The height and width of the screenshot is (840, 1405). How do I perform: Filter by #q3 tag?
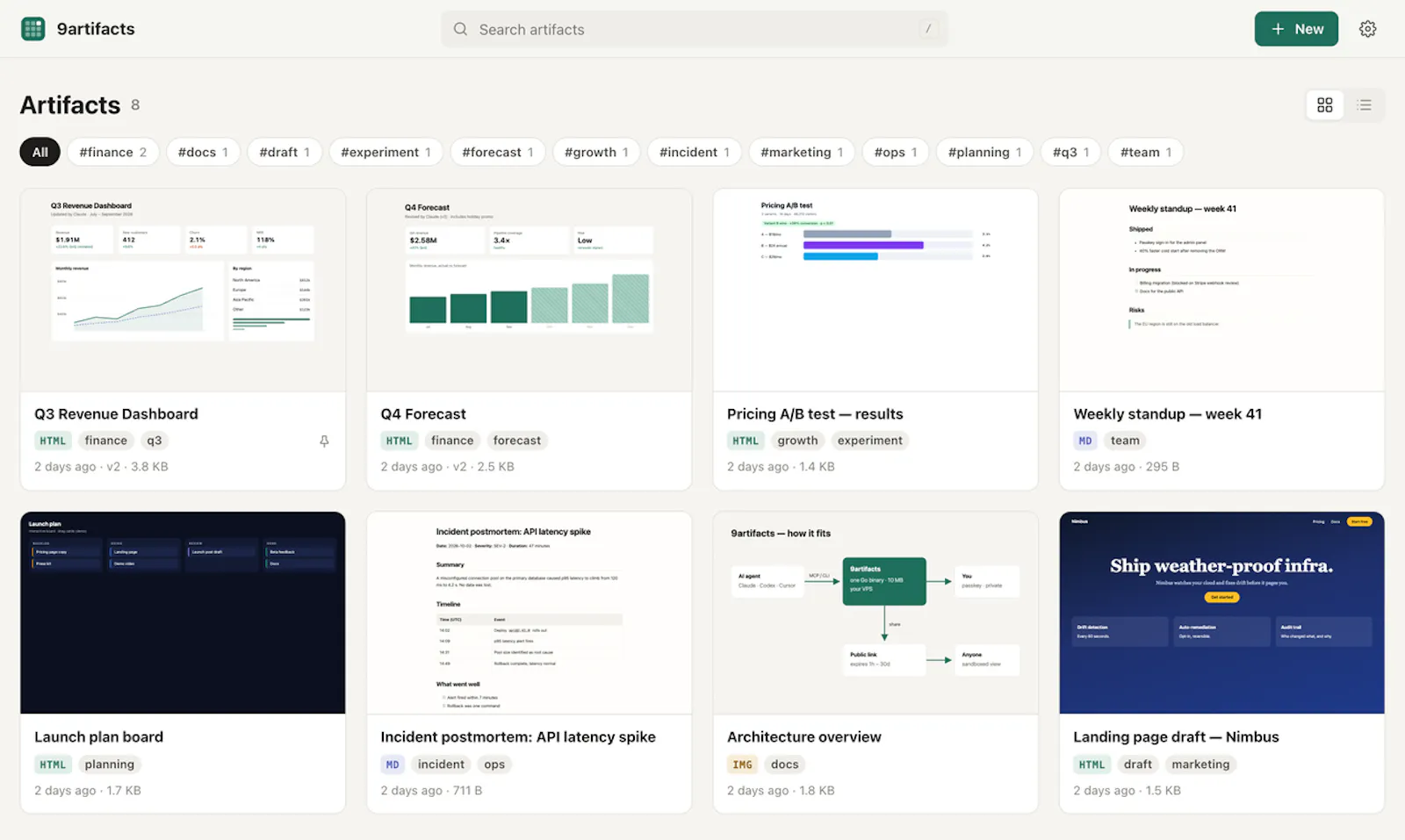pos(1070,152)
